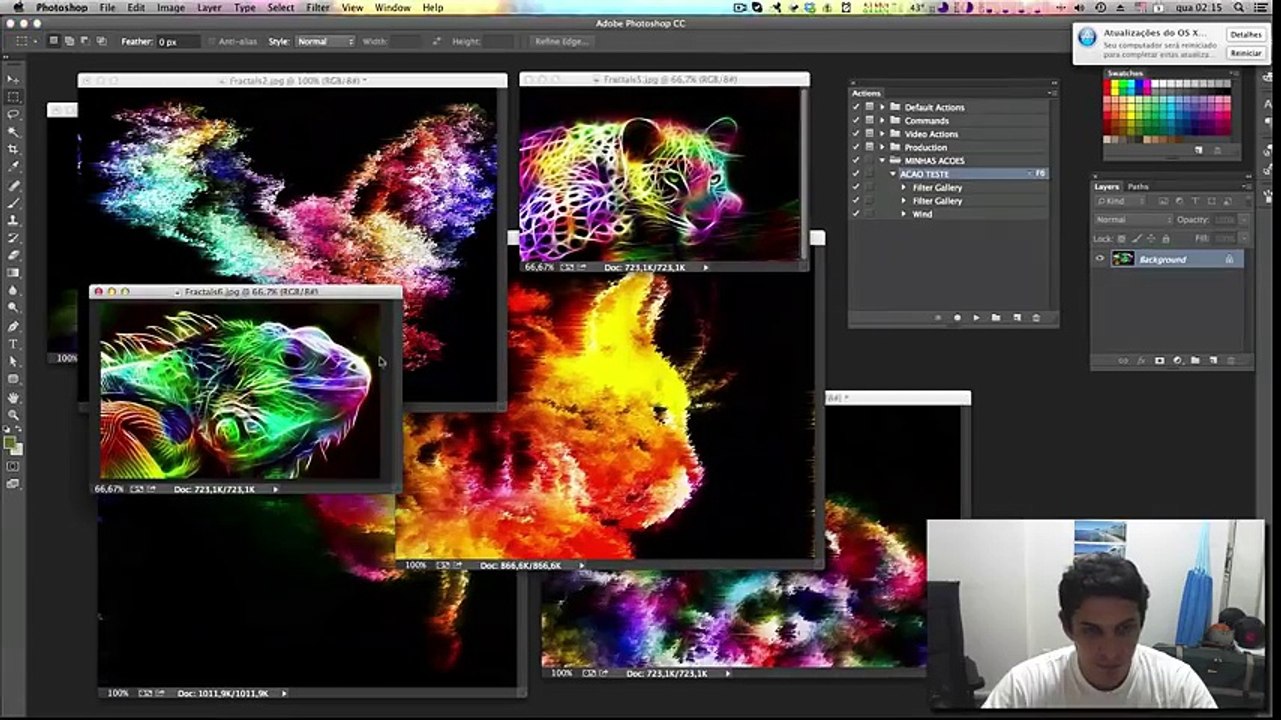Select the Dodge tool
Screen dimensions: 1281x720
tap(14, 308)
